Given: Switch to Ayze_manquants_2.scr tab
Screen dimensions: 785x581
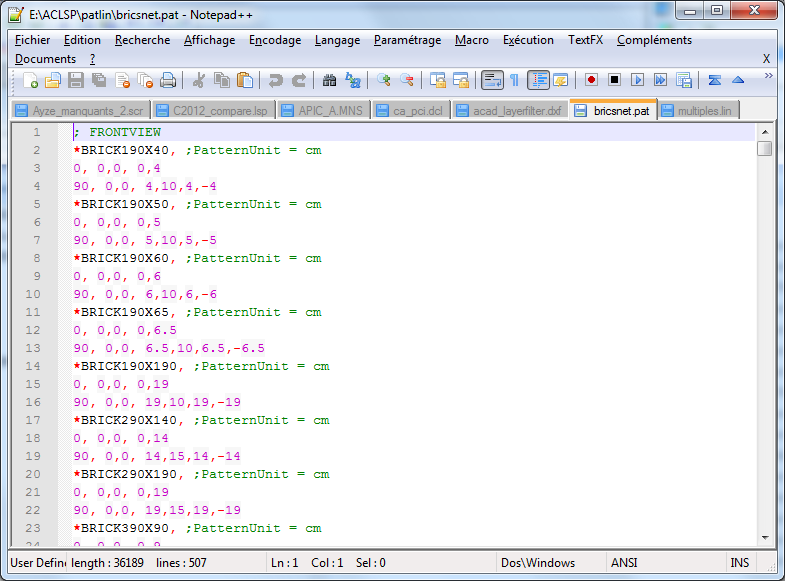Looking at the screenshot, I should click(80, 111).
